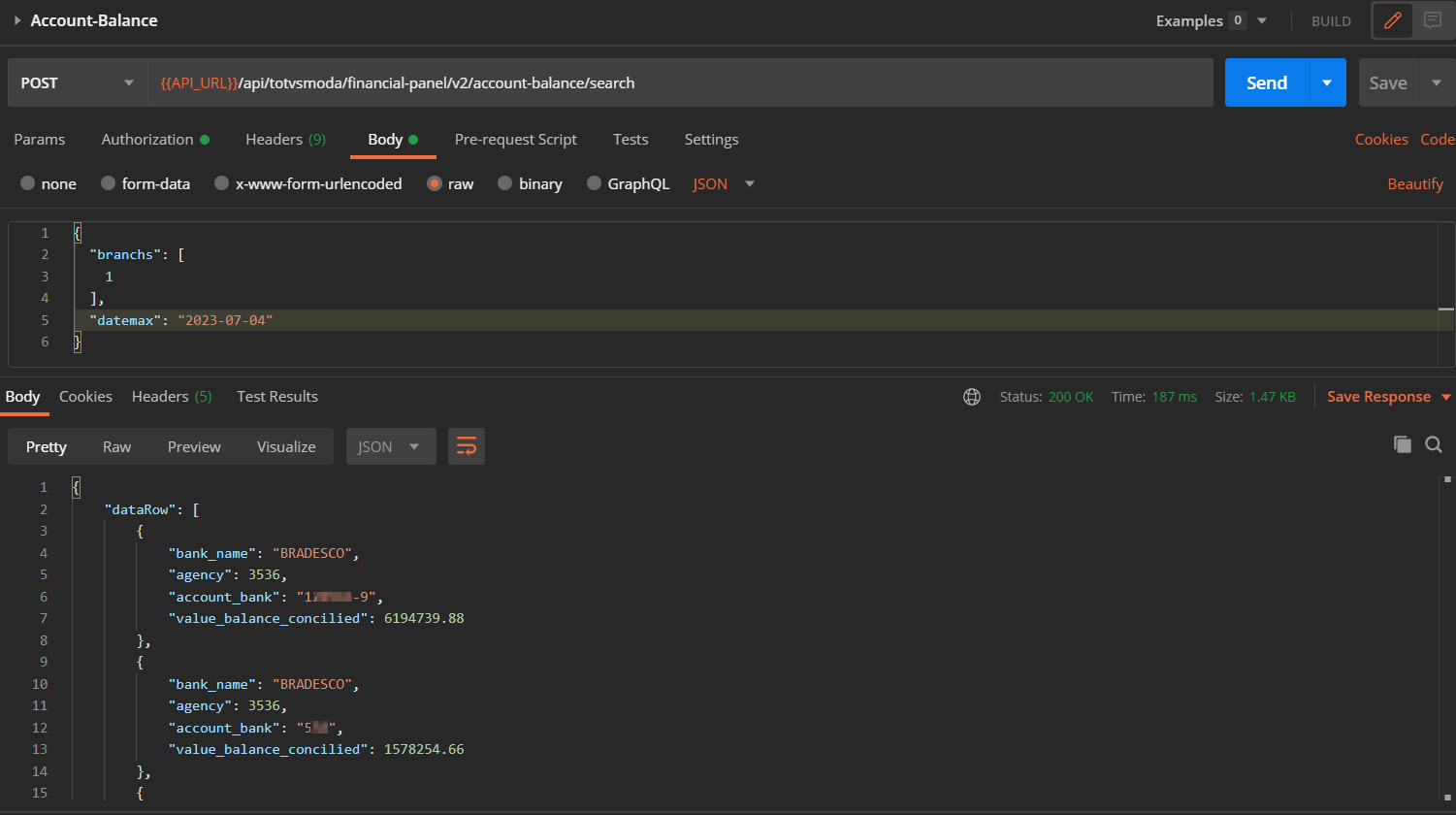Viewport: 1456px width, 815px height.
Task: Click the response editor scrollbar
Action: (1445, 640)
